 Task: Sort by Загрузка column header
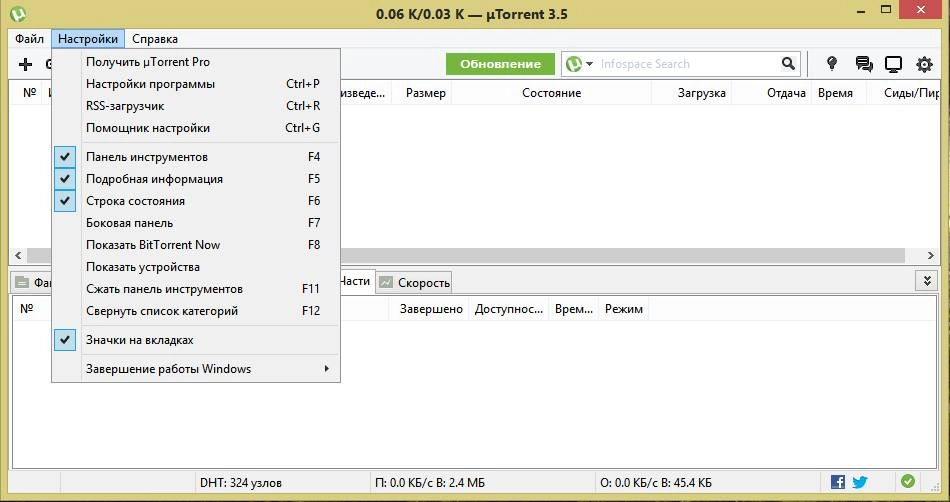click(x=691, y=93)
